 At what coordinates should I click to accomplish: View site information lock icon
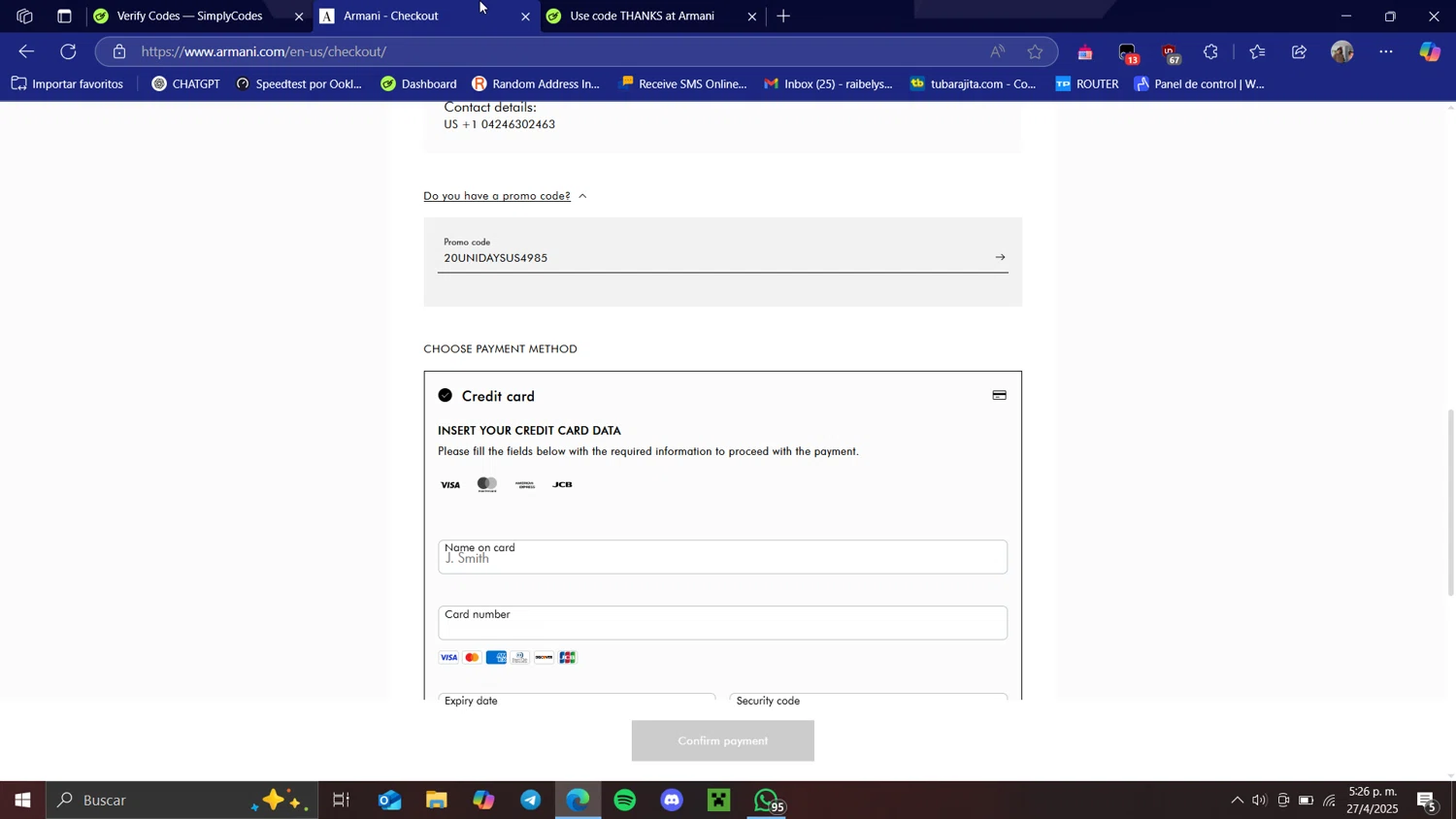click(x=119, y=52)
